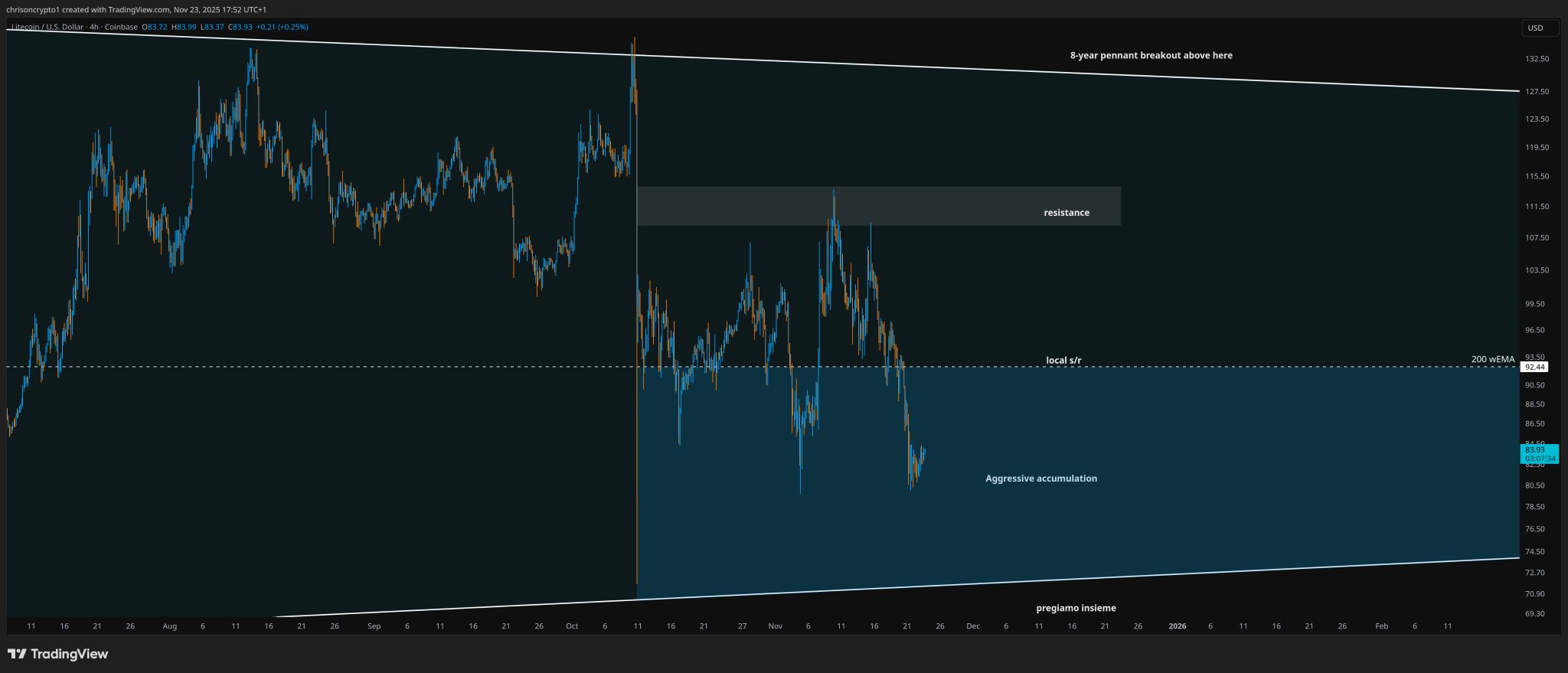The width and height of the screenshot is (1568, 673).
Task: Click the 'chrisoncrypto1 created with TradingView.com' header text
Action: tap(88, 9)
